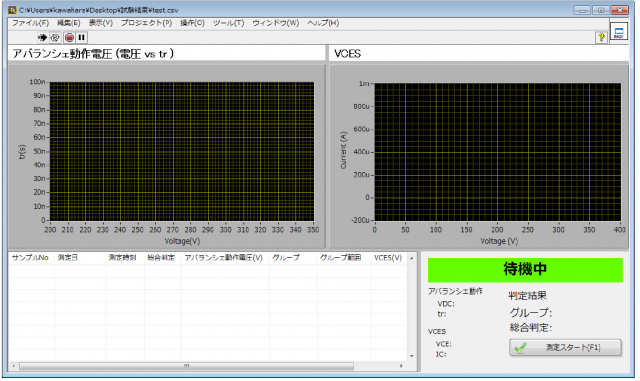Click the 総合判定: result label
Image resolution: width=640 pixels, height=381 pixels.
coord(531,328)
